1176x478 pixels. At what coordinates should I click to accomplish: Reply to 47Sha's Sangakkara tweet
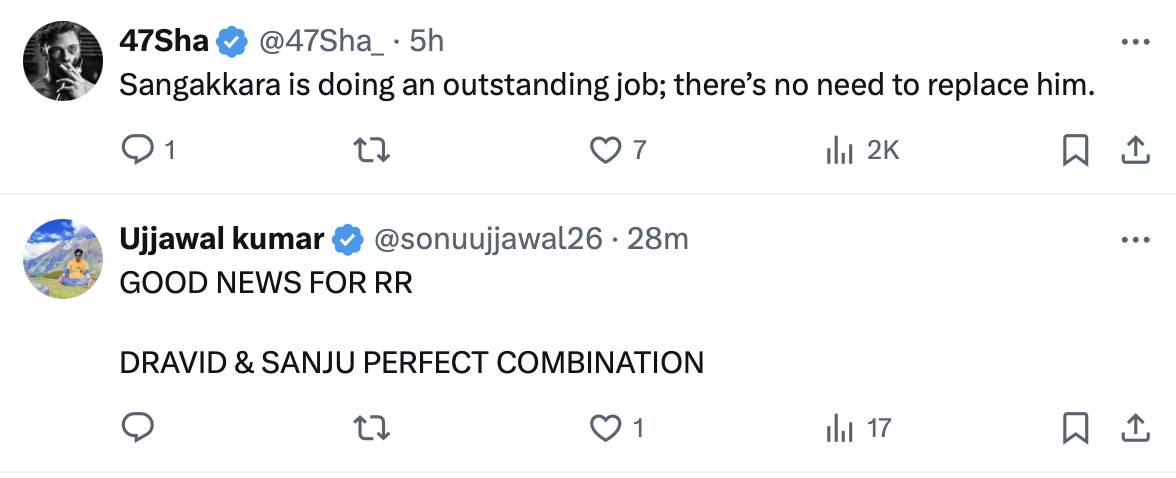[136, 150]
